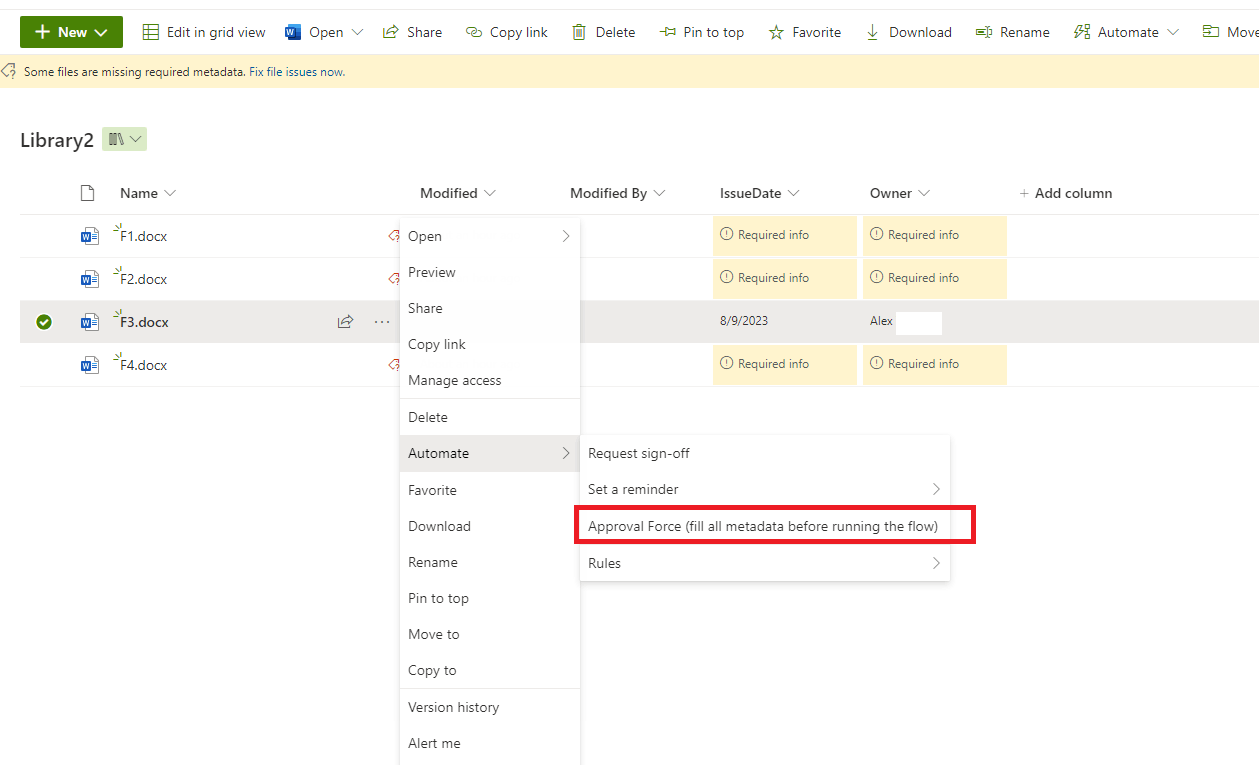Viewport: 1259px width, 765px height.
Task: Select Request sign-off in the Automate submenu
Action: (638, 452)
